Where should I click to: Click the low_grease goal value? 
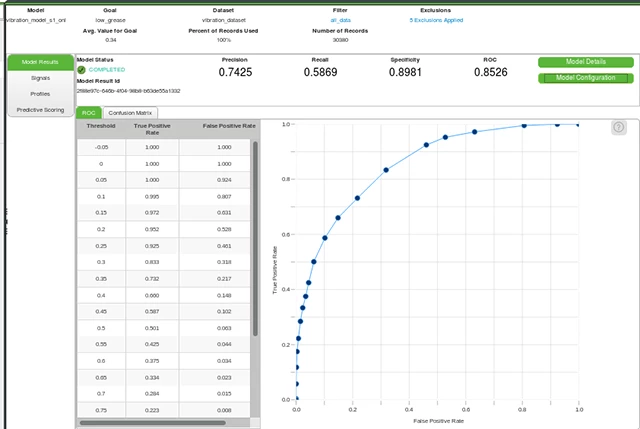point(110,20)
